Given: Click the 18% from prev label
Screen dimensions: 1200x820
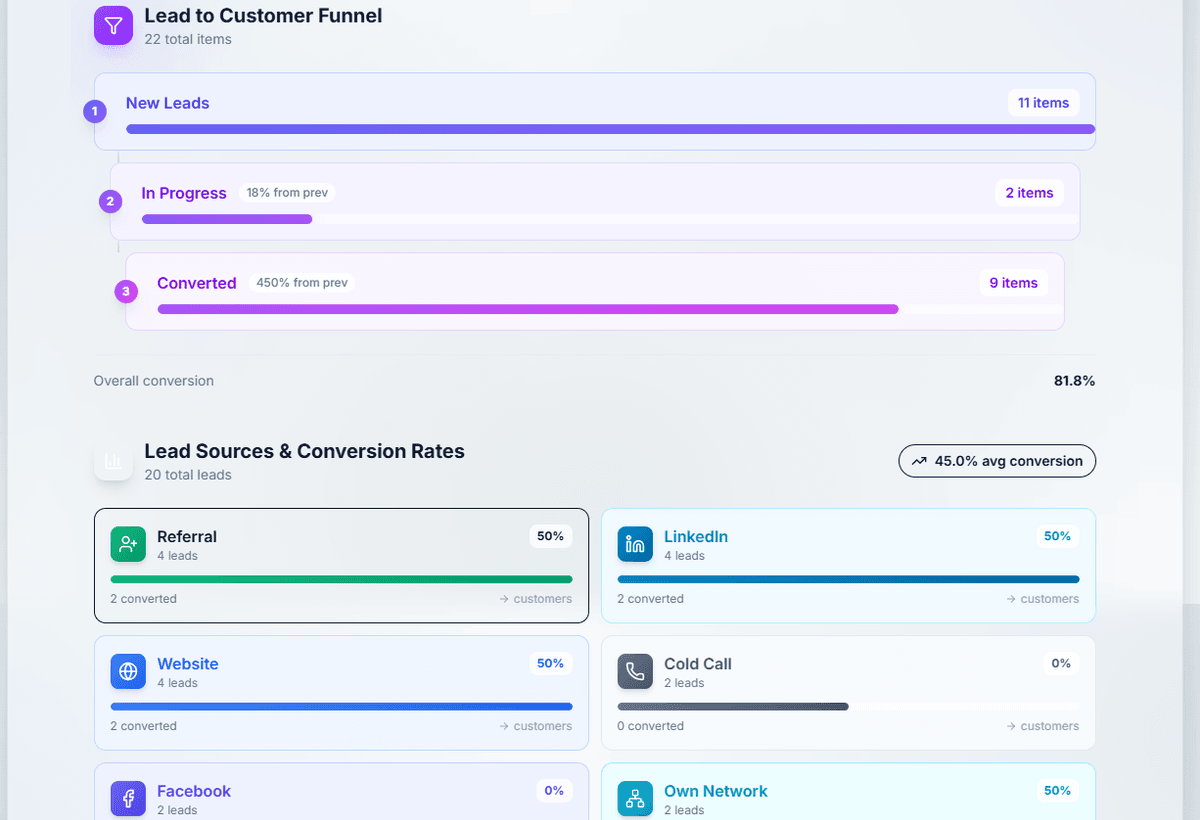Looking at the screenshot, I should [x=287, y=192].
